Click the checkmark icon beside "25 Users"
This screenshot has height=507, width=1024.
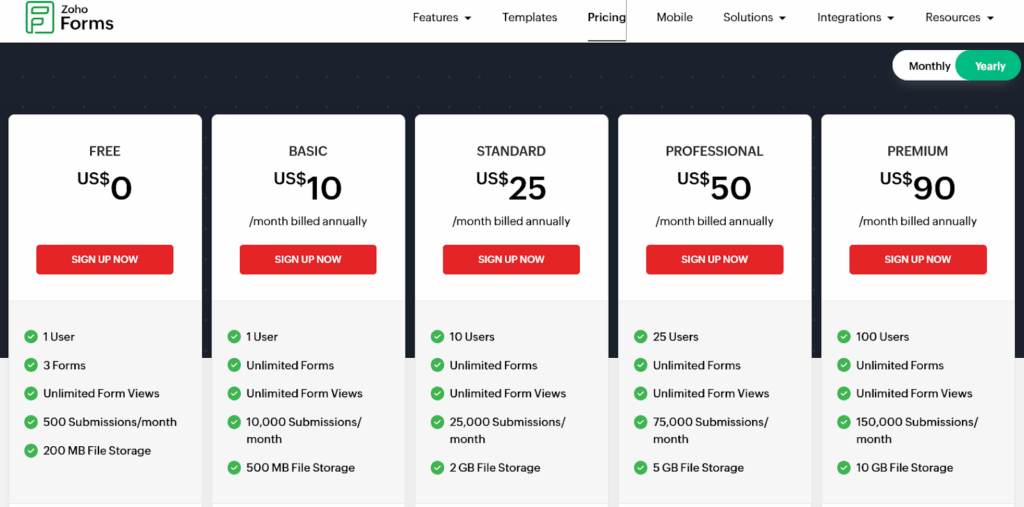[x=641, y=337]
